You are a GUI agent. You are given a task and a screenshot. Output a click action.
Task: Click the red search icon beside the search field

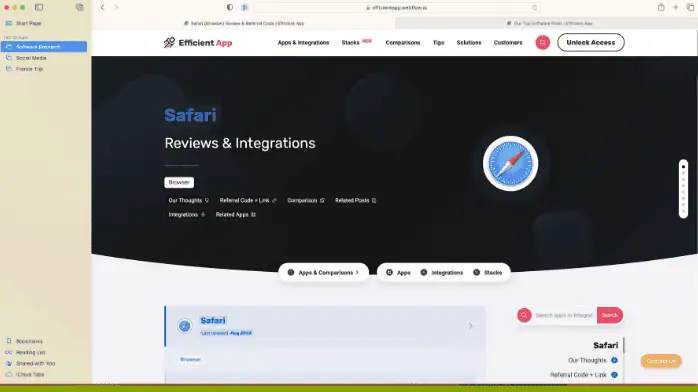click(524, 315)
